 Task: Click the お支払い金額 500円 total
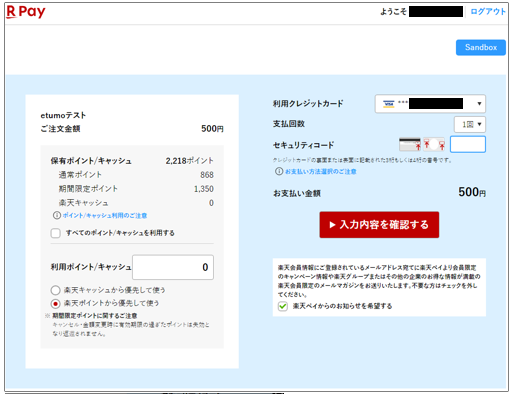472,192
